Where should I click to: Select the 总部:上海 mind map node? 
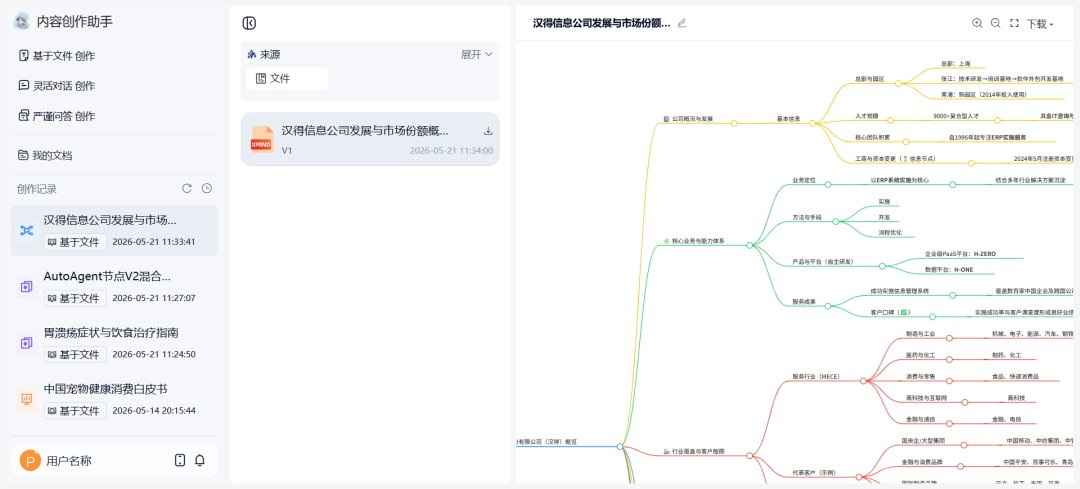[955, 63]
